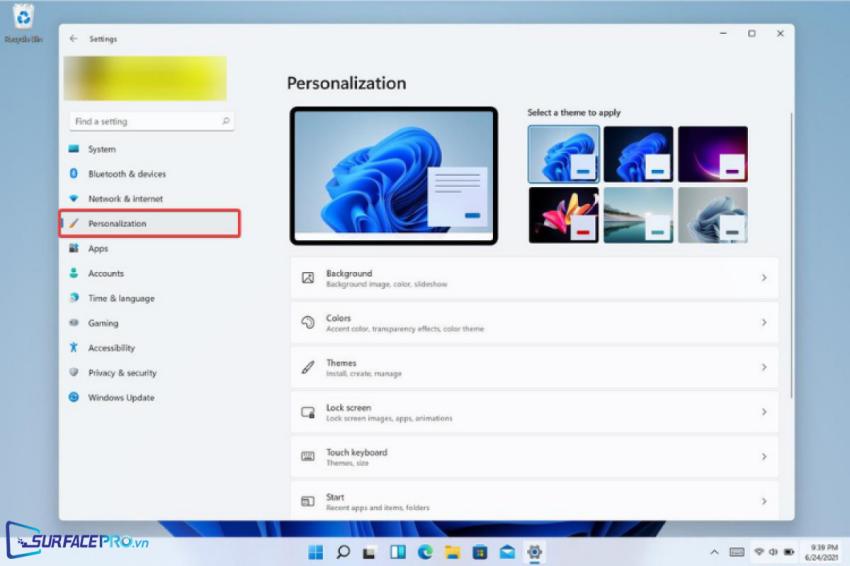Select Time & language in sidebar
Viewport: 850px width, 566px height.
121,298
